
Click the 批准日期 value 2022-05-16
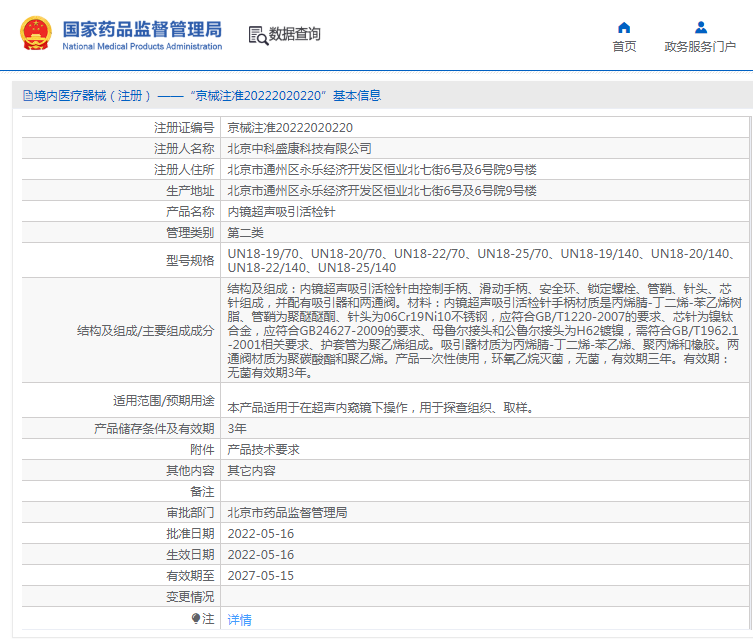(x=261, y=534)
